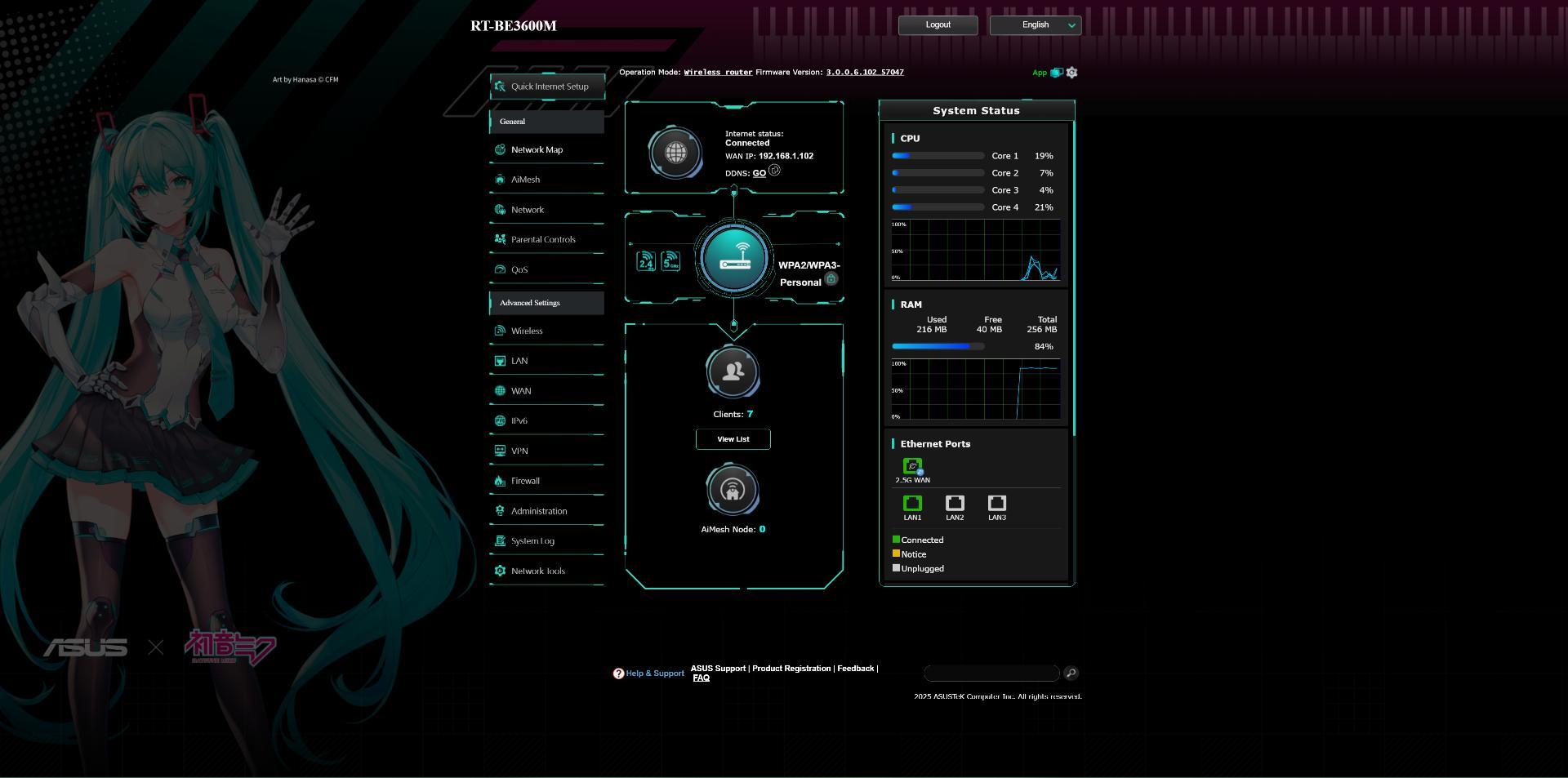Click the View List button
Screen dimensions: 1568x778
pos(733,439)
